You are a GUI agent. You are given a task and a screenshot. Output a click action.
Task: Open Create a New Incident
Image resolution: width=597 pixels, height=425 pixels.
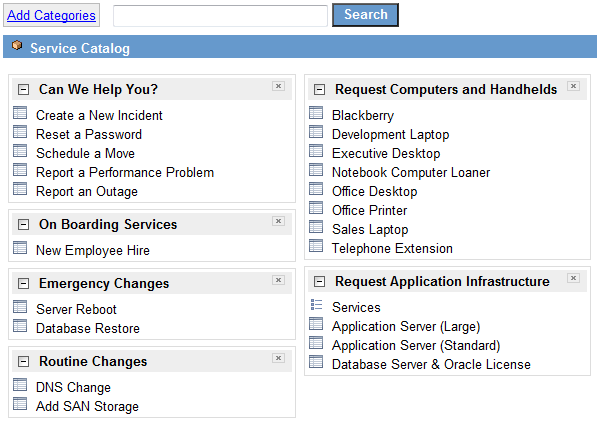pos(99,115)
